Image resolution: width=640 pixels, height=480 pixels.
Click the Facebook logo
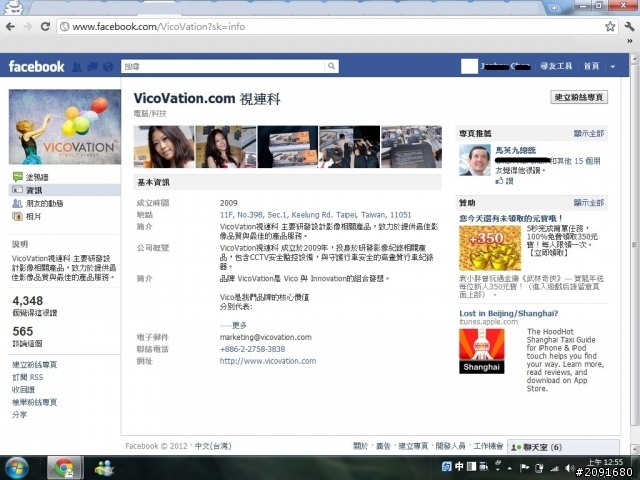coord(36,66)
